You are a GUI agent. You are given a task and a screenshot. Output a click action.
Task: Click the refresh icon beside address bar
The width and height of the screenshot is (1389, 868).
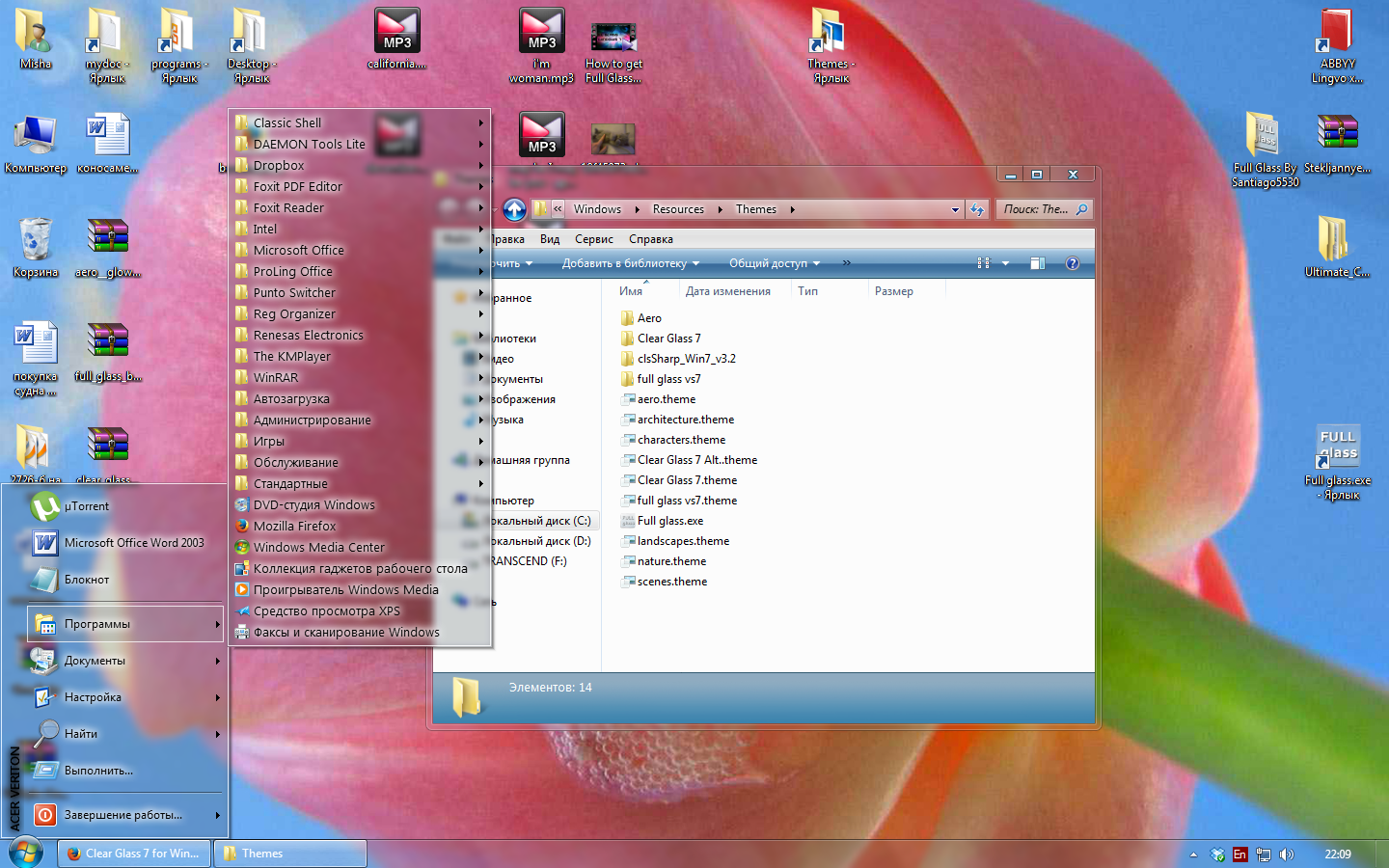[977, 209]
